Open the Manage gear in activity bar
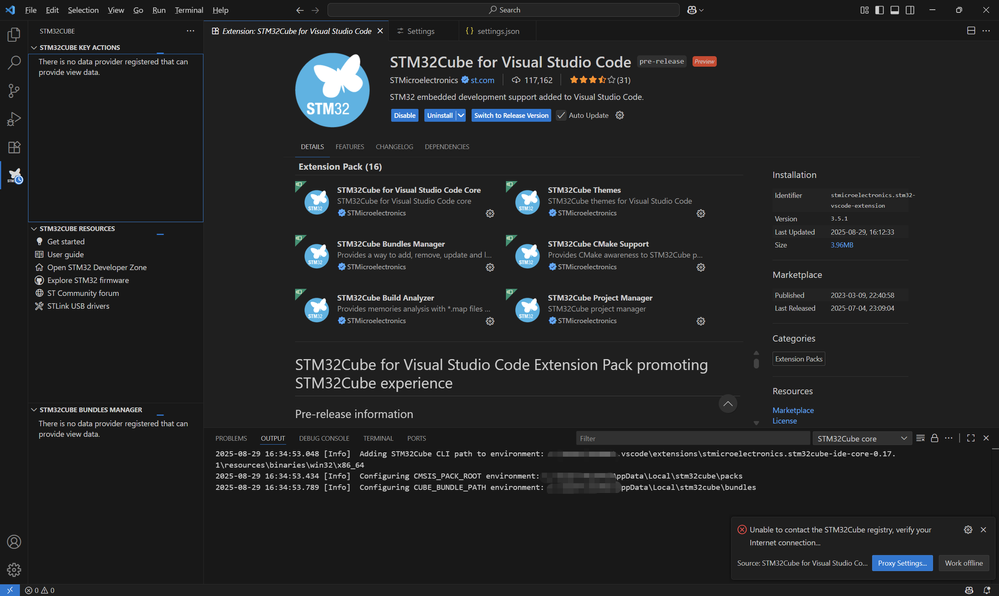 pyautogui.click(x=13, y=570)
